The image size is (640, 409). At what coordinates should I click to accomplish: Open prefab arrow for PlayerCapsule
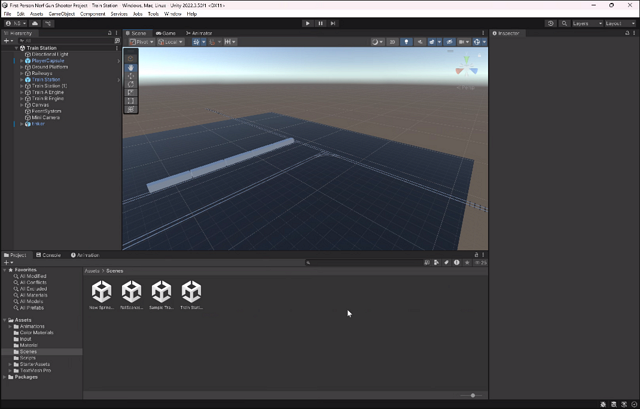(x=119, y=61)
